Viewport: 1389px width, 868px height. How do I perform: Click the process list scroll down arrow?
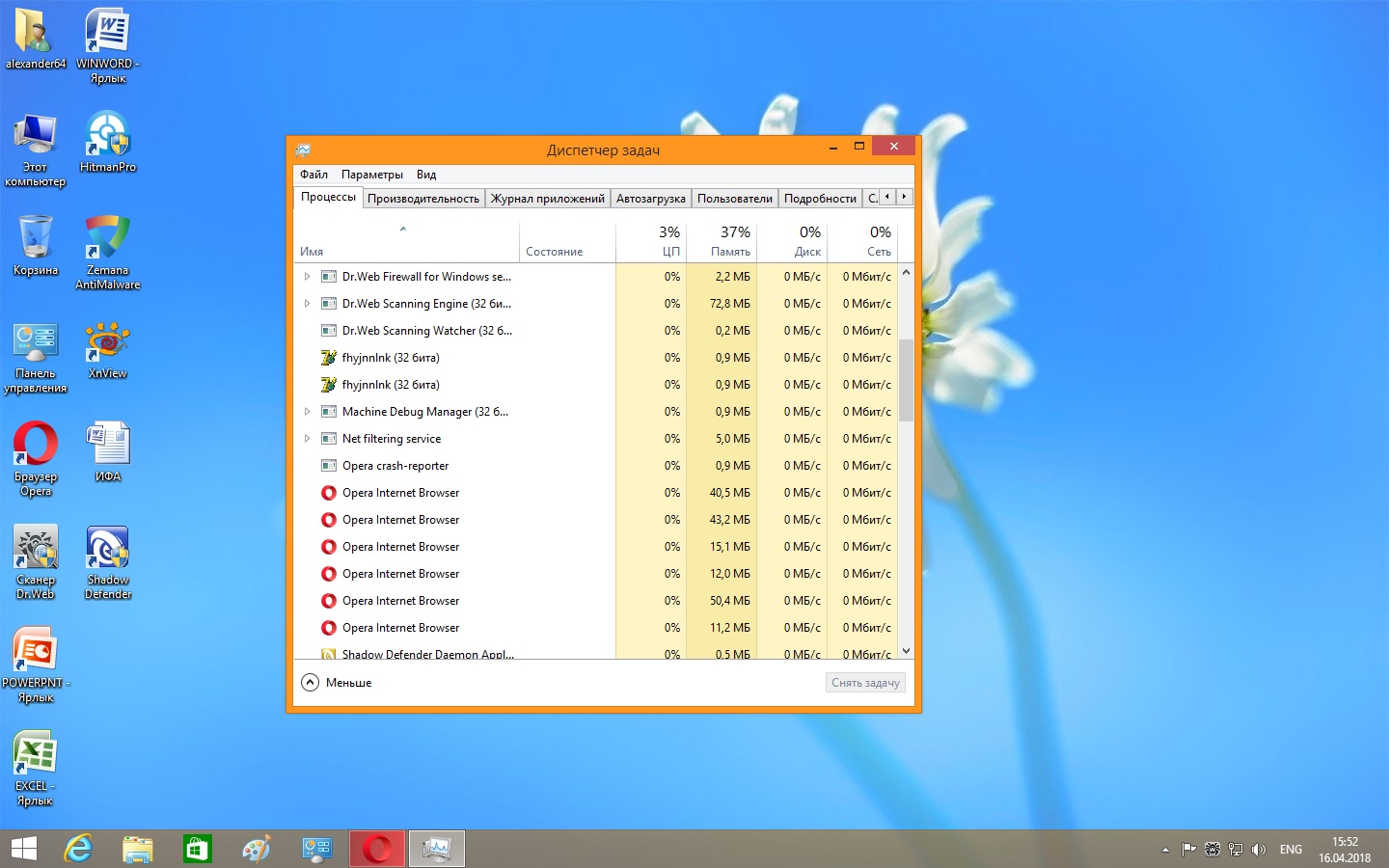coord(906,651)
